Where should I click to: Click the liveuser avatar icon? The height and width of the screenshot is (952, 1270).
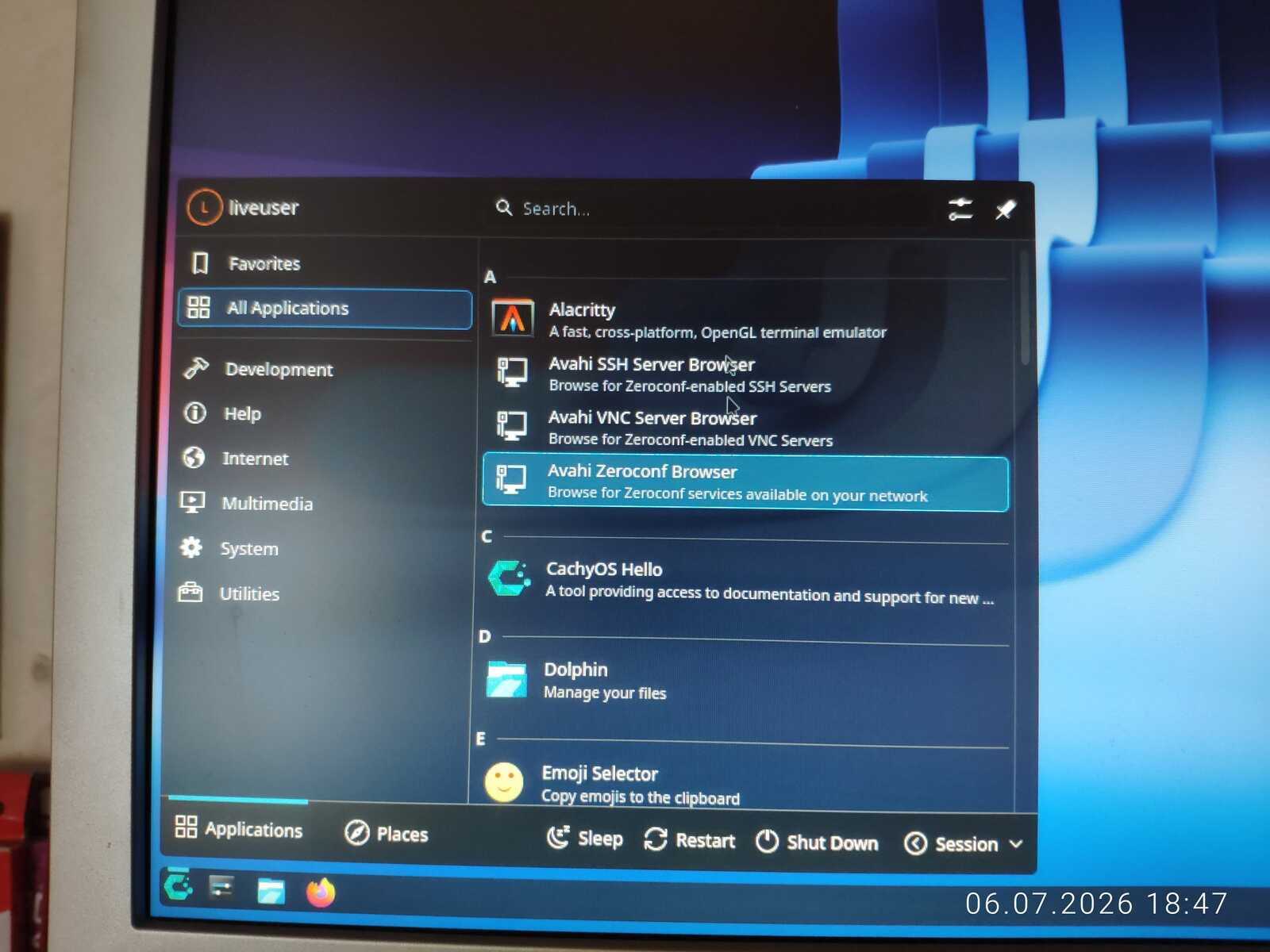tap(204, 207)
